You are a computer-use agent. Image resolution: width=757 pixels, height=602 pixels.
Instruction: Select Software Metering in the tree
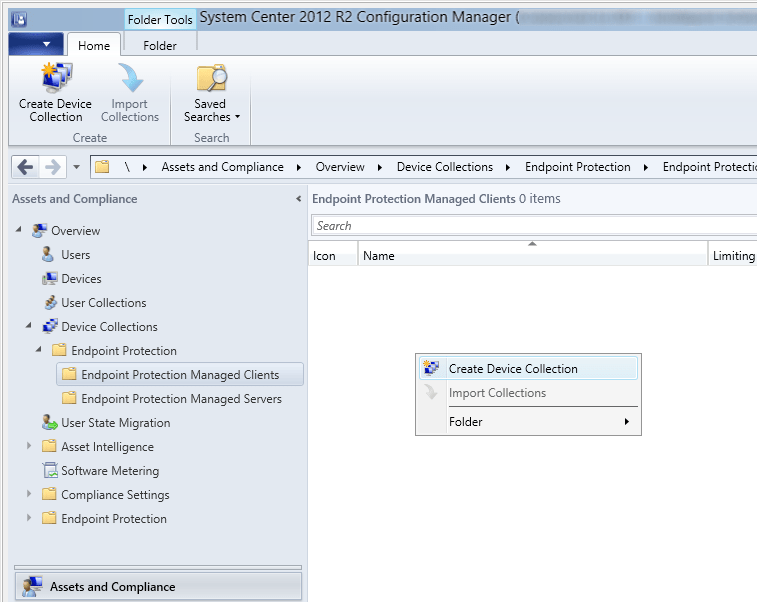110,471
